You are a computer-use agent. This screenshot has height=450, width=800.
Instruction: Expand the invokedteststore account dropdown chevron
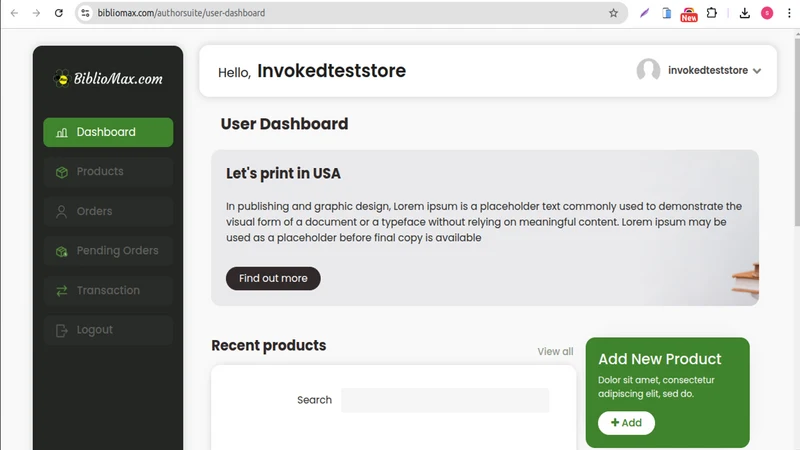point(757,71)
